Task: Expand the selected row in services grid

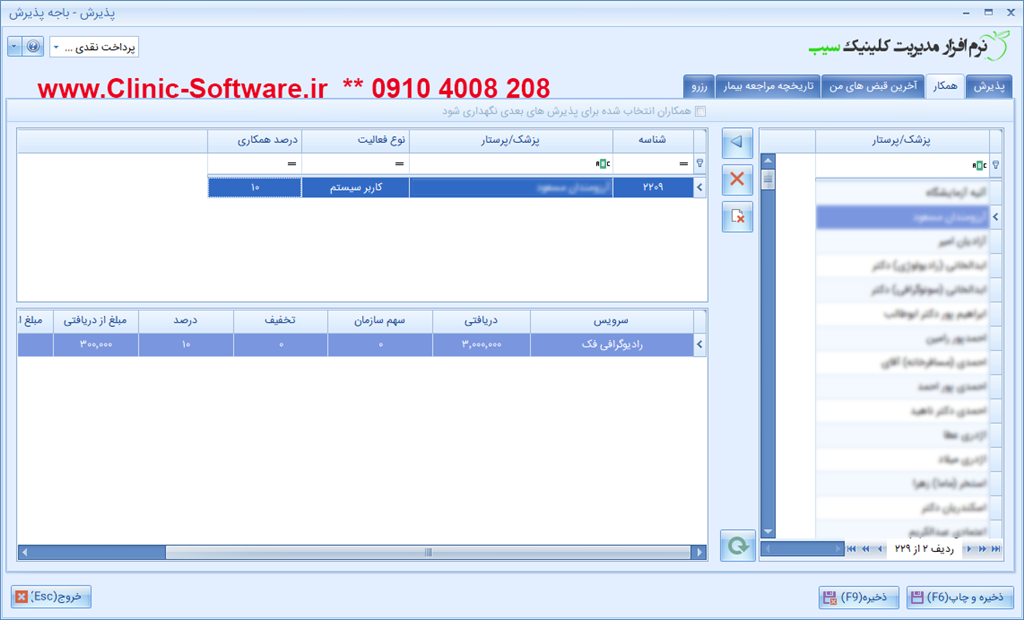Action: click(x=700, y=345)
